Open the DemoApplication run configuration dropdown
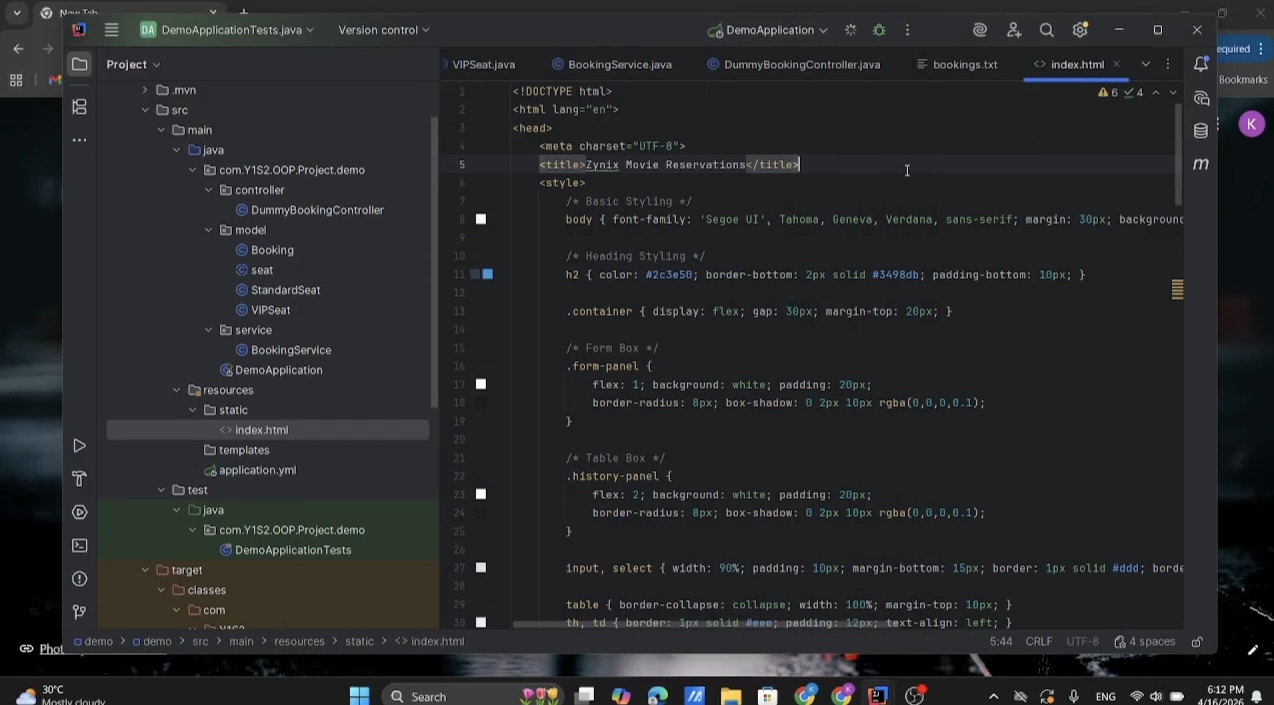This screenshot has width=1274, height=705. pos(770,30)
